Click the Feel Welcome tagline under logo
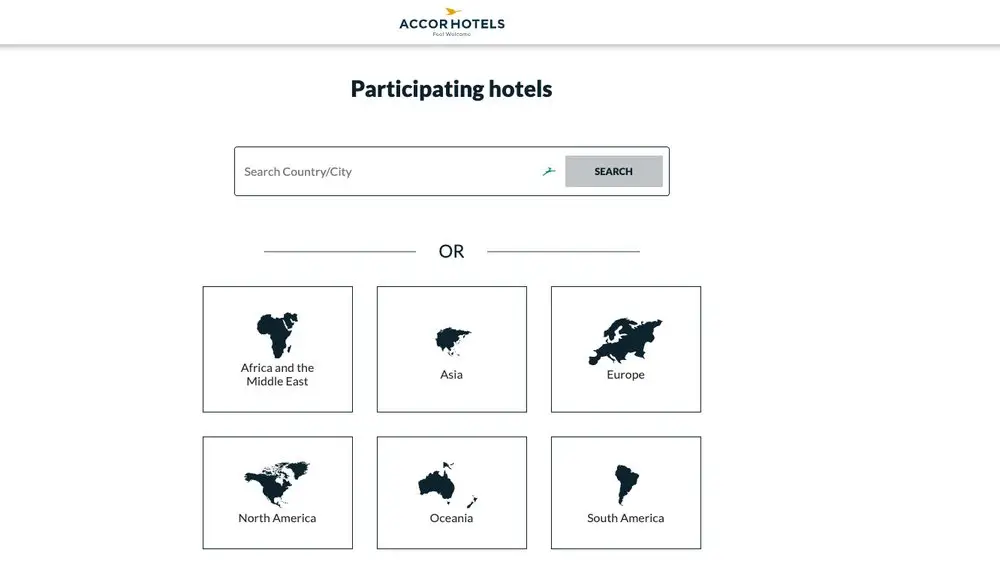 click(452, 34)
